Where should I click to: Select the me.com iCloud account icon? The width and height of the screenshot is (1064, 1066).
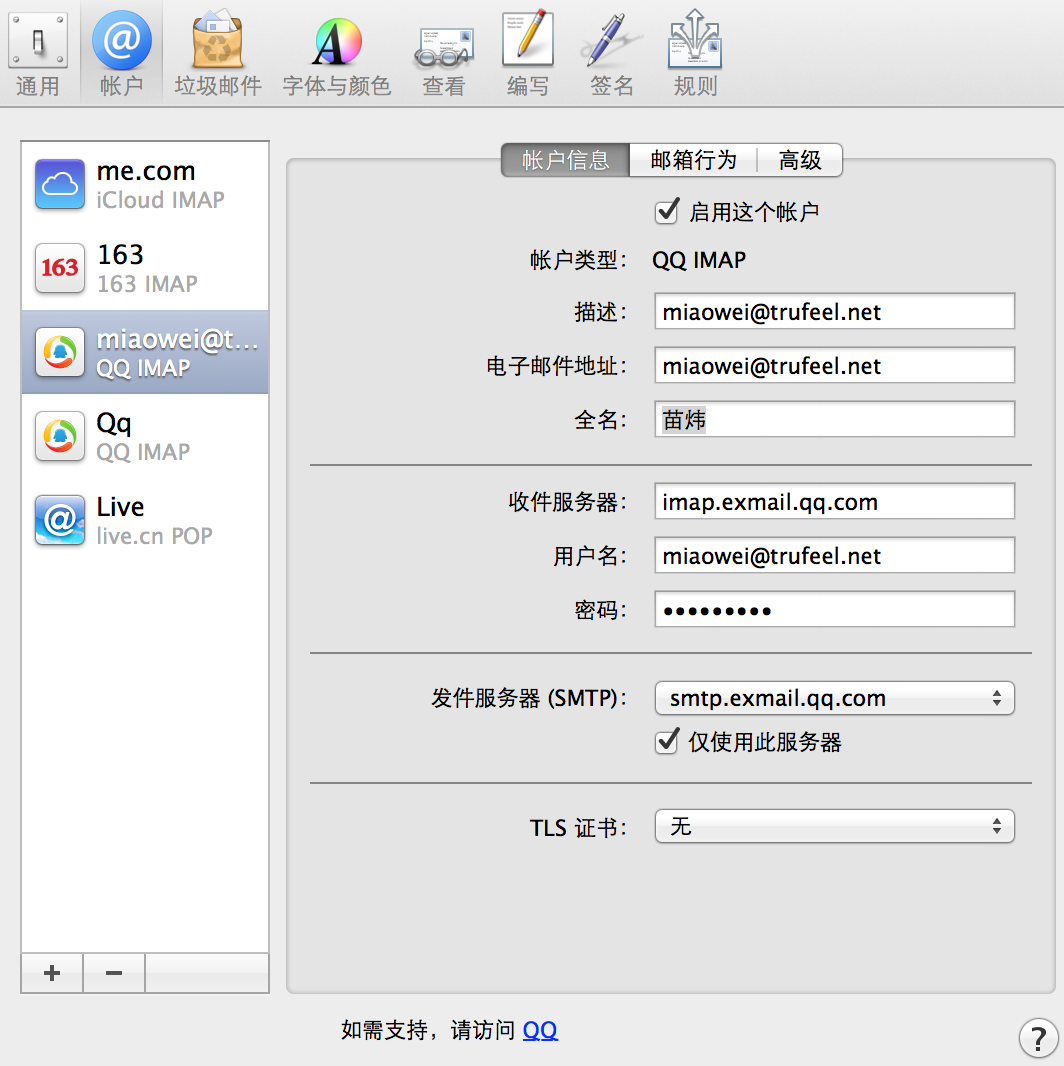(59, 184)
